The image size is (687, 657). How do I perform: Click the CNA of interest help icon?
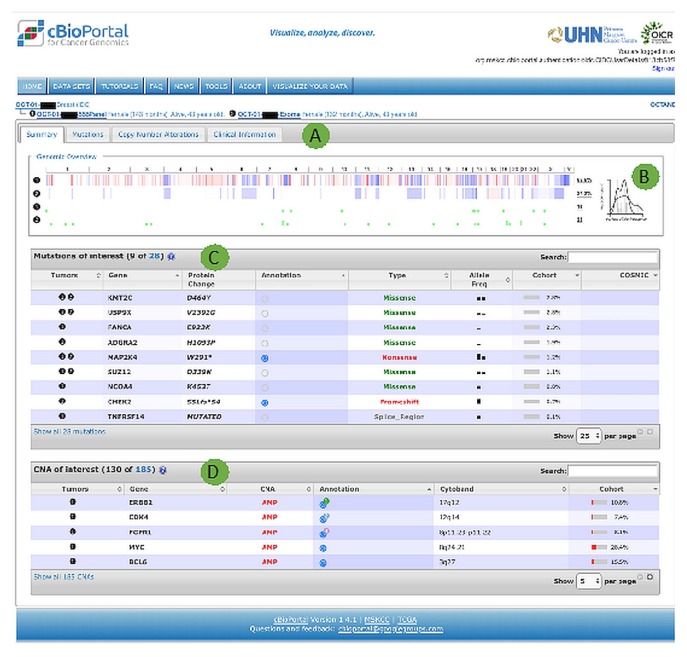click(163, 469)
